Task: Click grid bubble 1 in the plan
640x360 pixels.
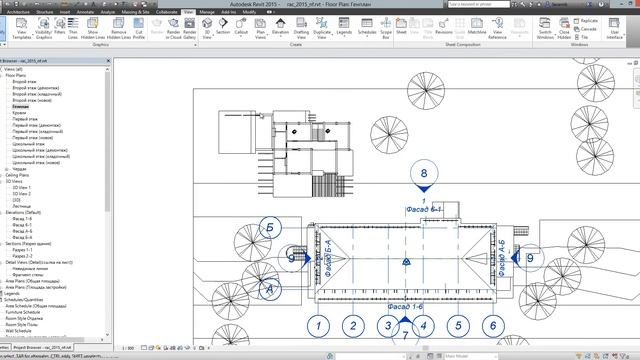Action: click(318, 326)
